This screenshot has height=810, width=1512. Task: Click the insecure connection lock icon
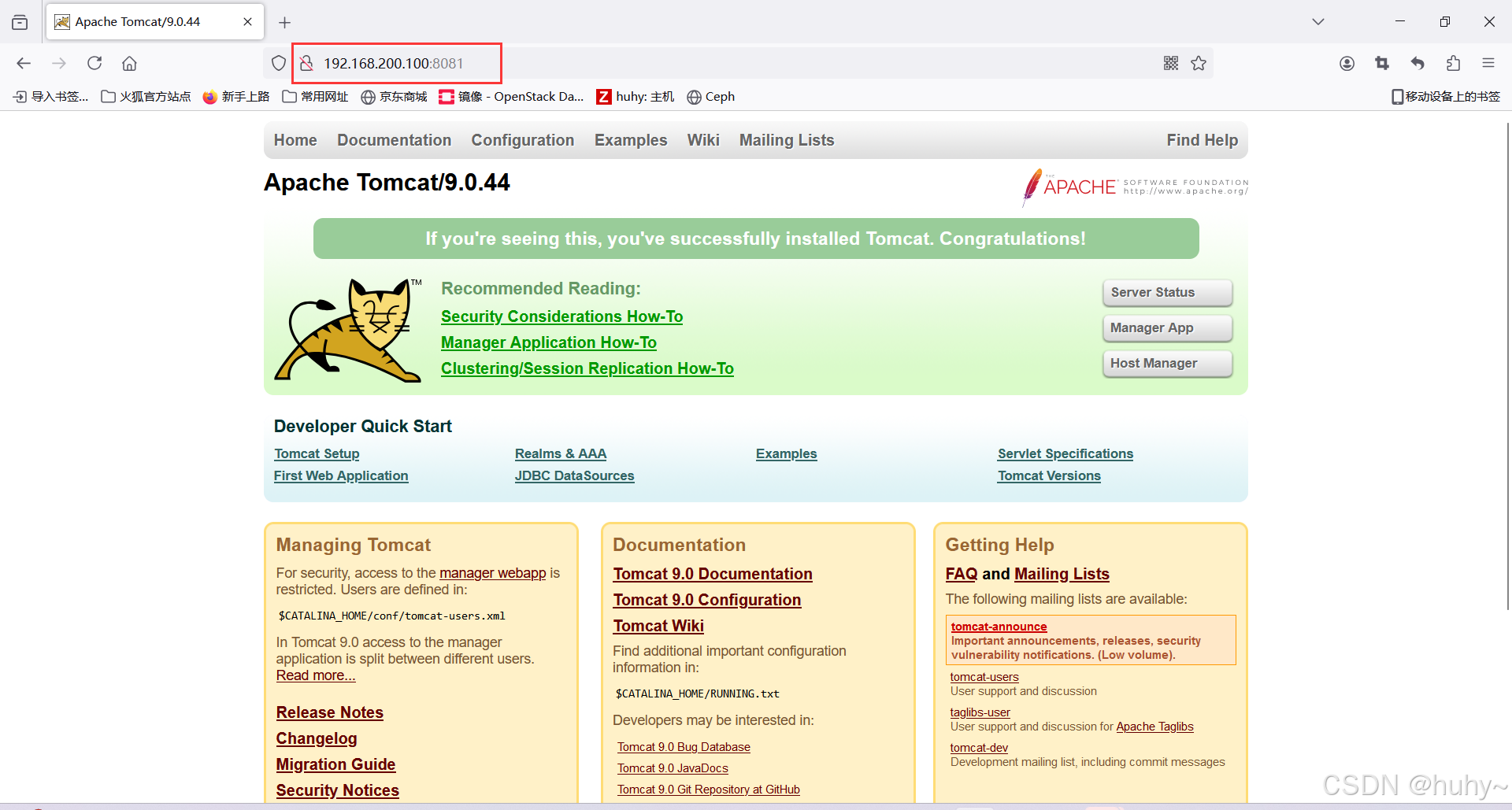pyautogui.click(x=306, y=63)
